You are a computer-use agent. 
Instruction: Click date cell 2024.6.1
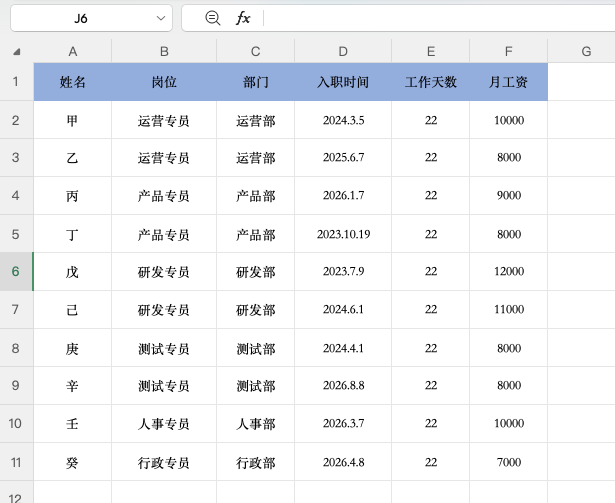[x=343, y=310]
